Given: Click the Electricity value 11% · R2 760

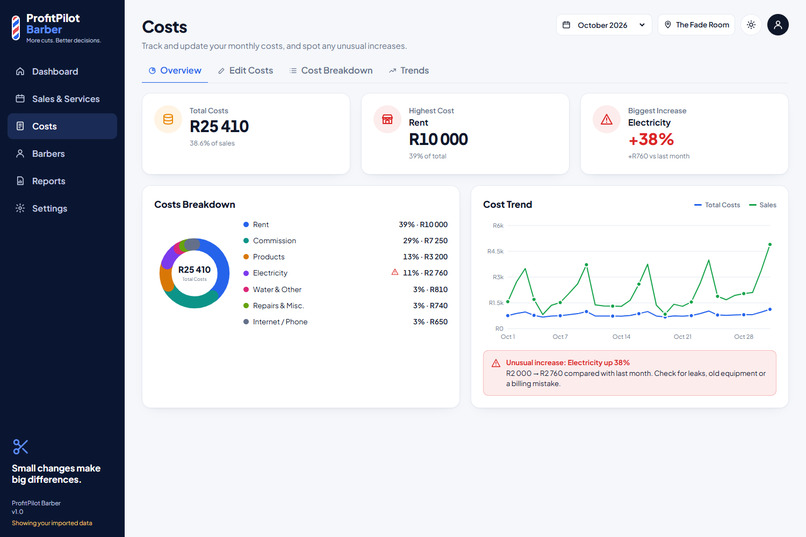Looking at the screenshot, I should (425, 273).
